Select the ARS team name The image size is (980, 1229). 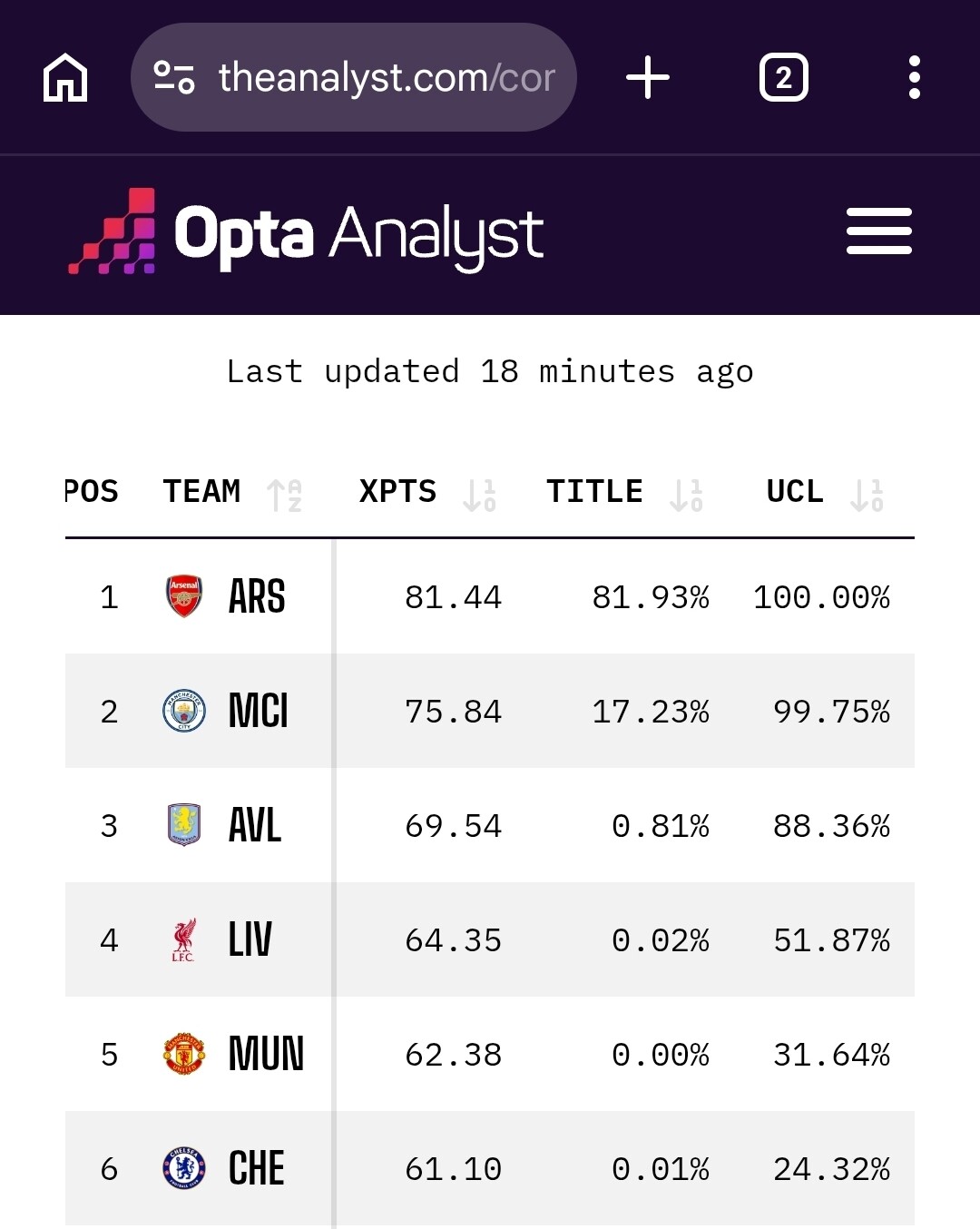tap(257, 597)
